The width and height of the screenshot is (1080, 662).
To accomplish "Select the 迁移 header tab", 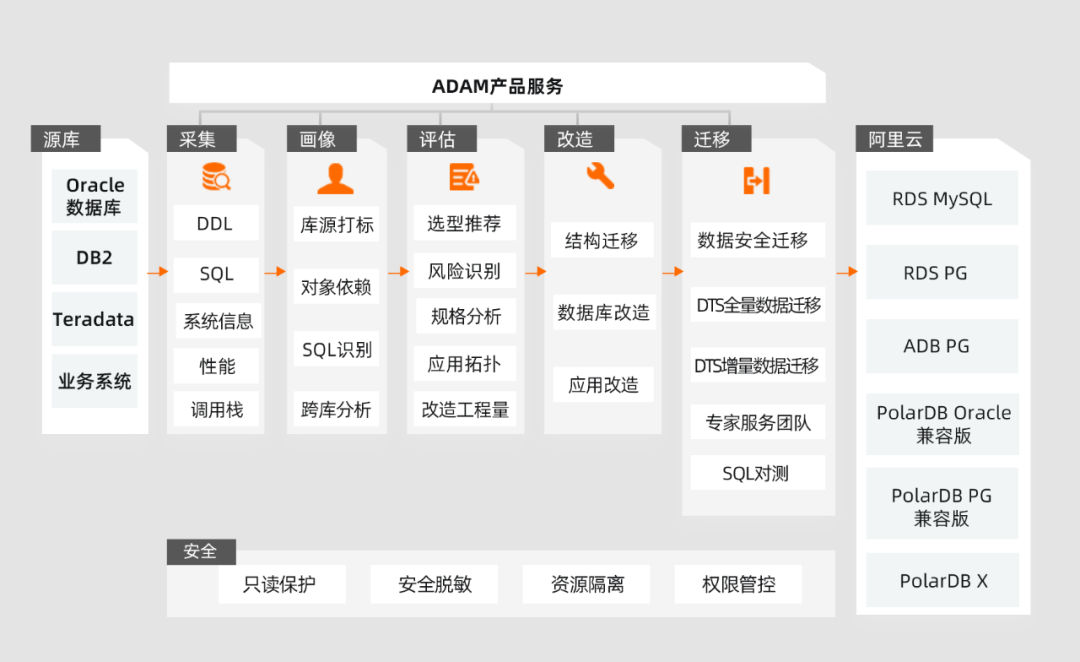I will [x=716, y=138].
